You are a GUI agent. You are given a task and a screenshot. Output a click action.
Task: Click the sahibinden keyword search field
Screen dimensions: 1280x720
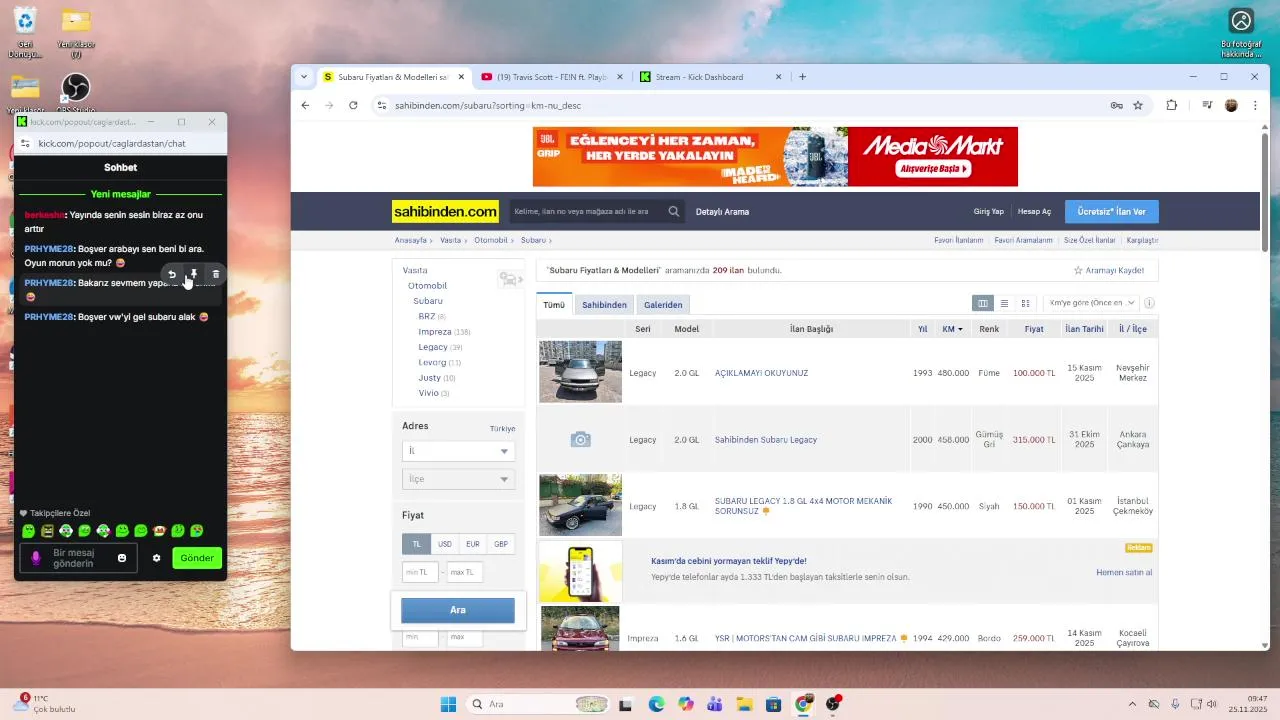pos(587,211)
